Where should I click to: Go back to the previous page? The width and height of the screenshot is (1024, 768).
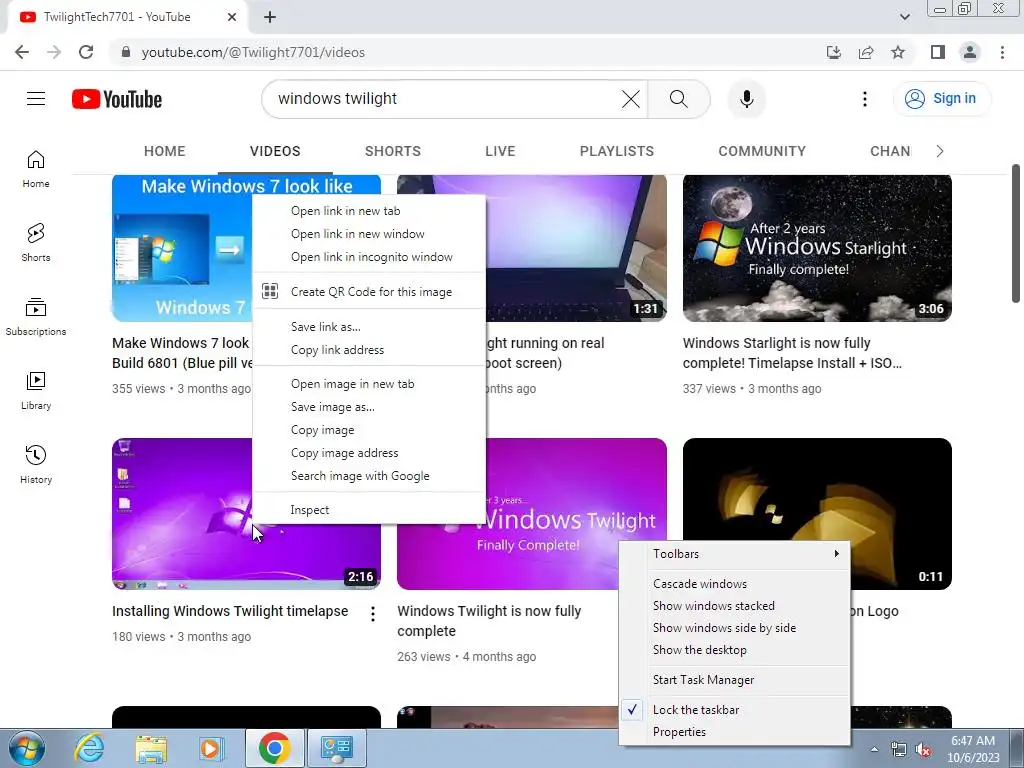[x=22, y=52]
